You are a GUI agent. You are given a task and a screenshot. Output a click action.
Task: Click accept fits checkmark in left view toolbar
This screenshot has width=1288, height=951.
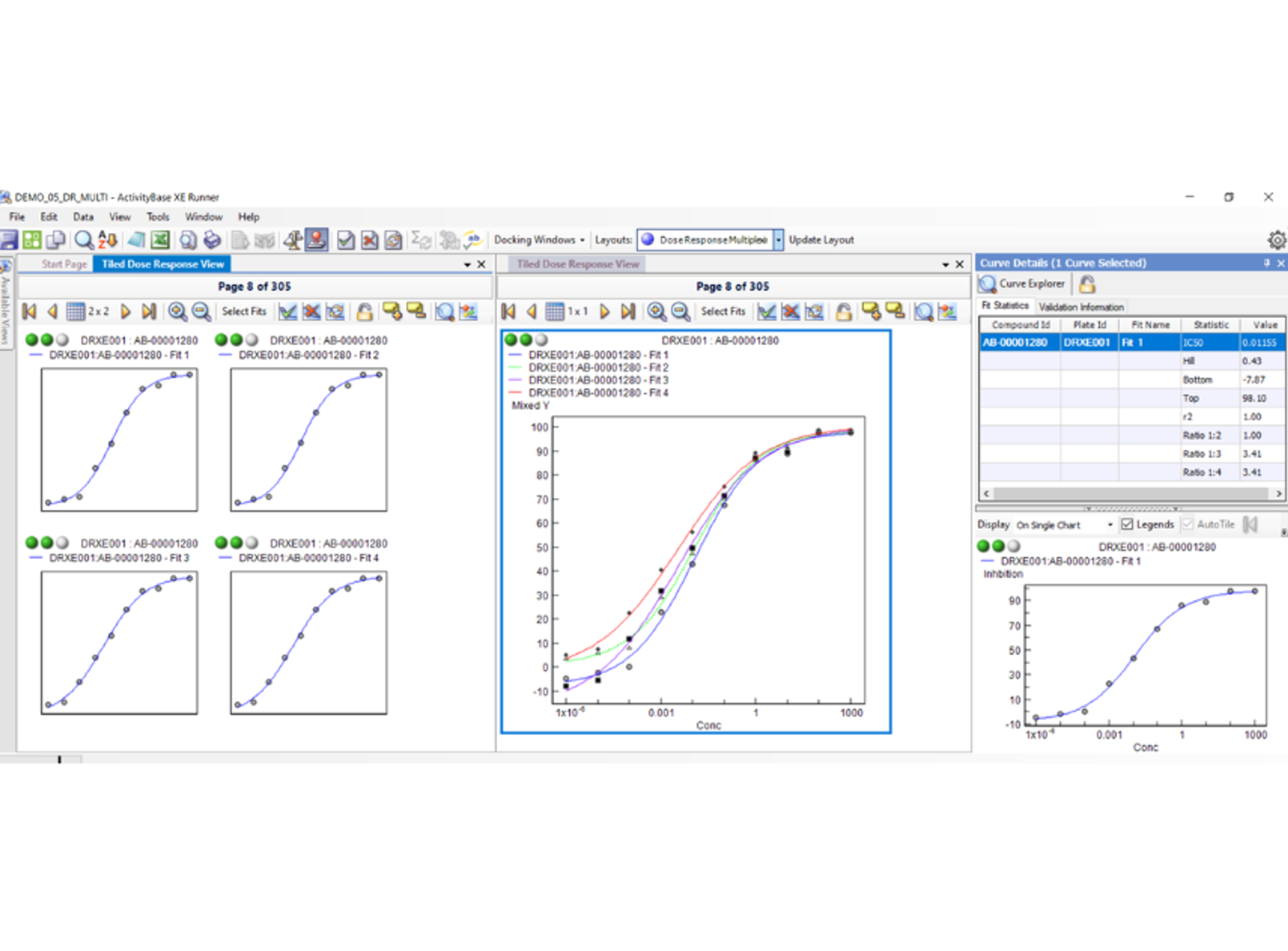click(x=288, y=311)
